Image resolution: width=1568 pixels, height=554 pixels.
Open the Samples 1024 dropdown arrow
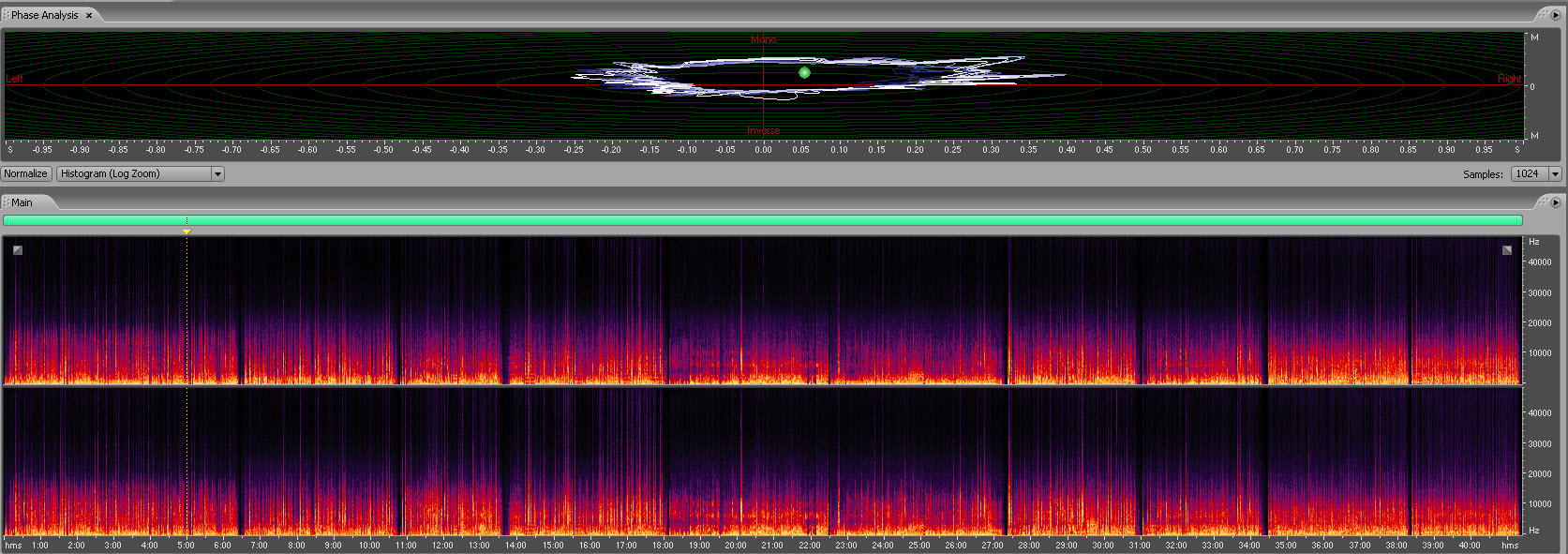click(1555, 174)
